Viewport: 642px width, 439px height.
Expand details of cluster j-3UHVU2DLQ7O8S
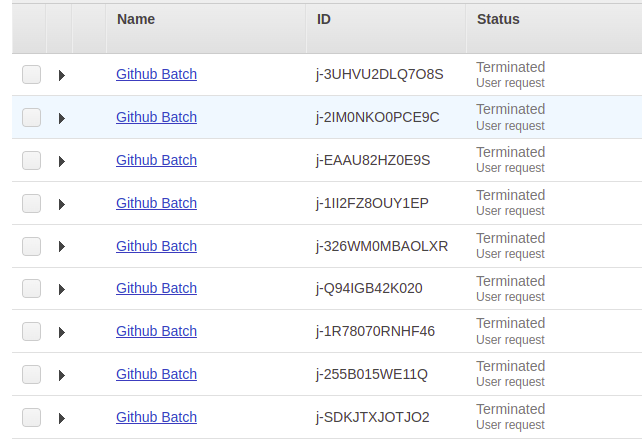[x=62, y=75]
